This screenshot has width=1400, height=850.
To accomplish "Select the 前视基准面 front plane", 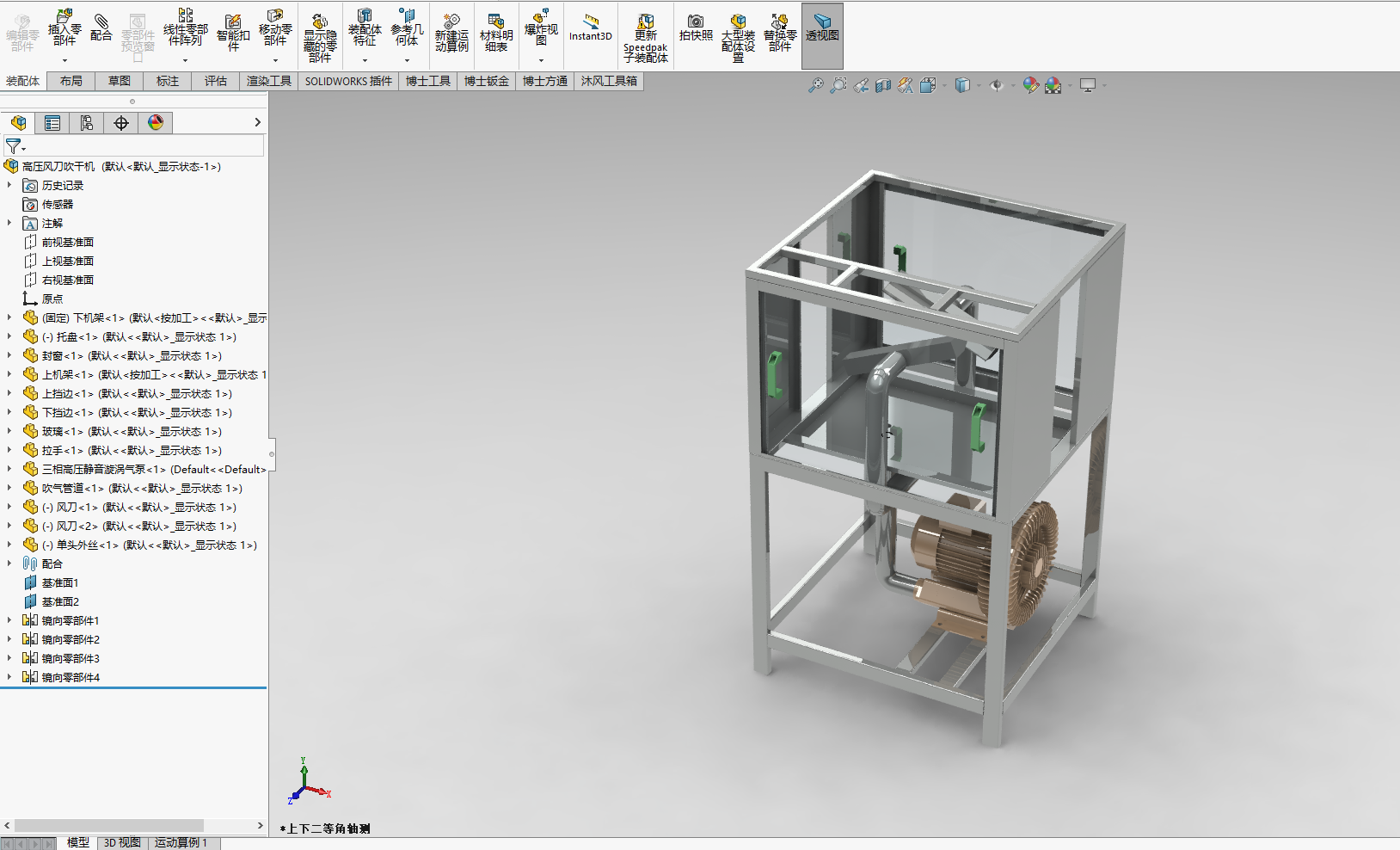I will 68,242.
